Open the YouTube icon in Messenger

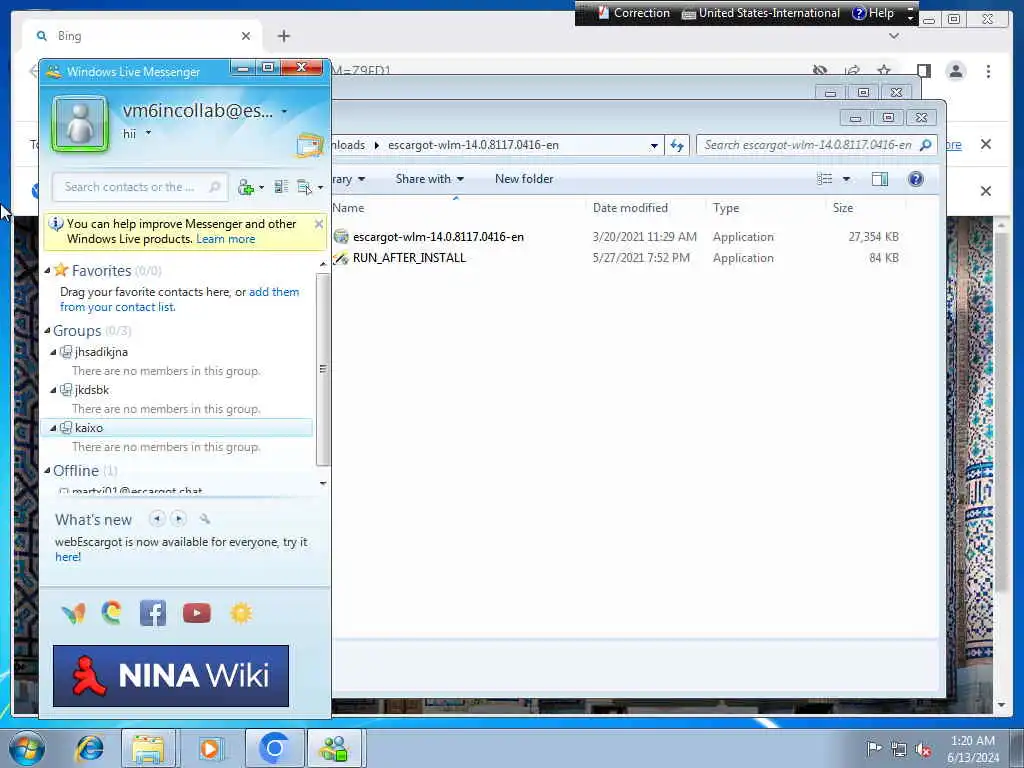tap(197, 613)
